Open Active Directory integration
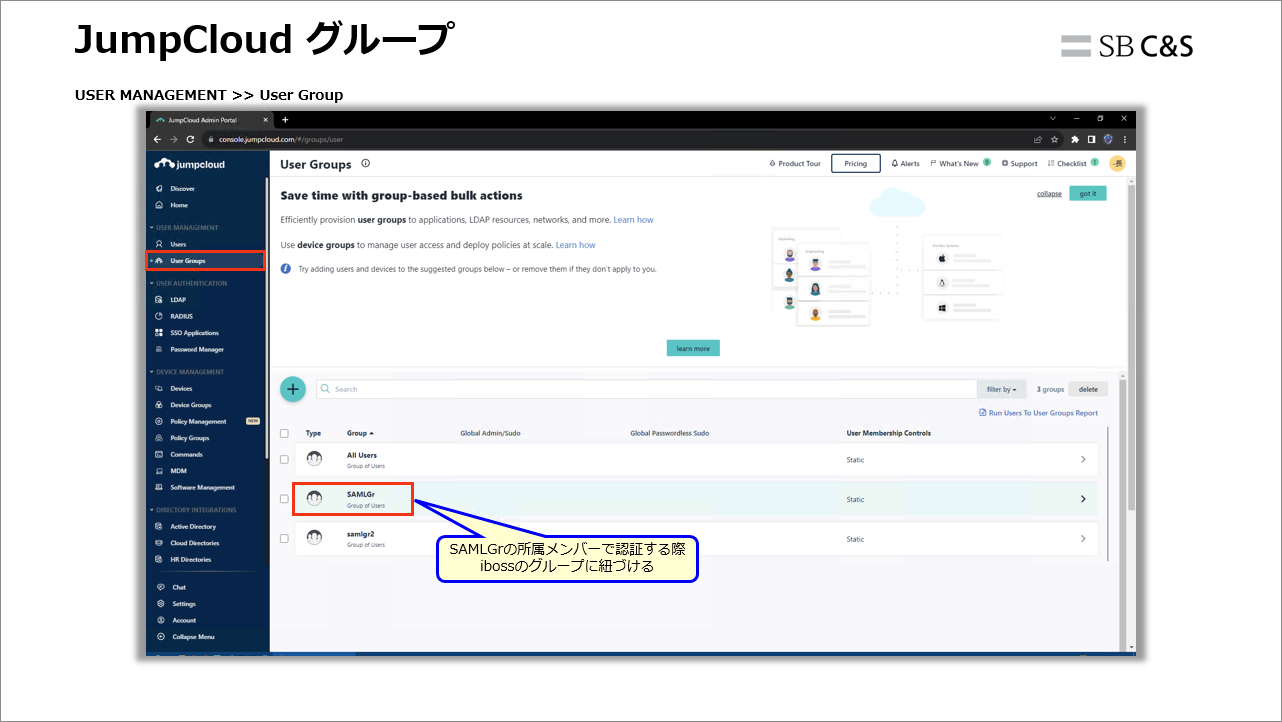This screenshot has width=1282, height=722. pos(192,526)
